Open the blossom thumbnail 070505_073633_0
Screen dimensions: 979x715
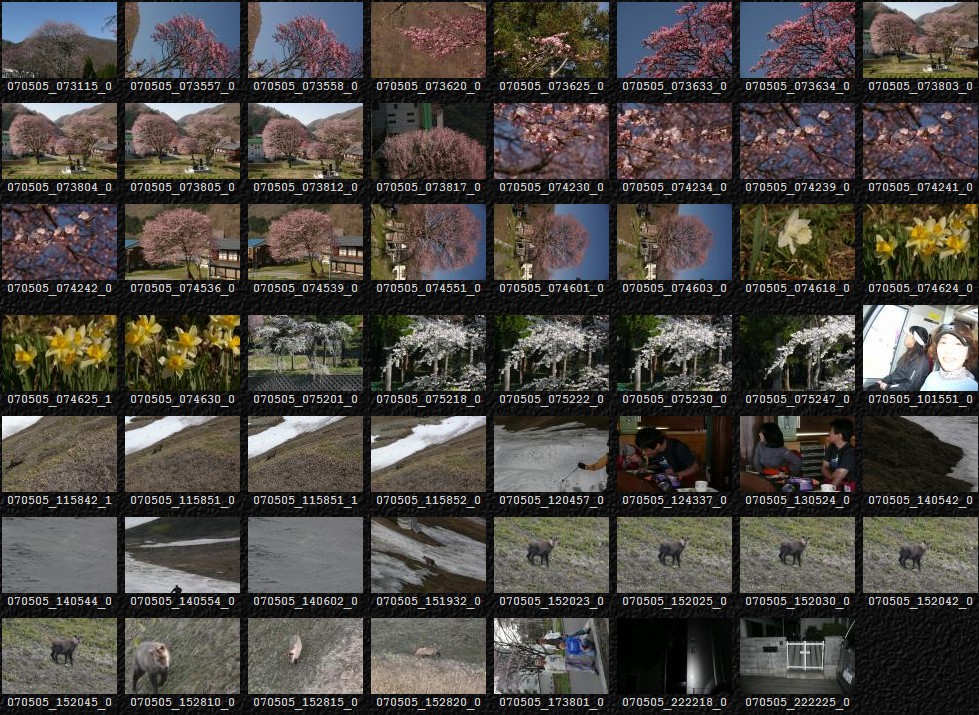[674, 39]
